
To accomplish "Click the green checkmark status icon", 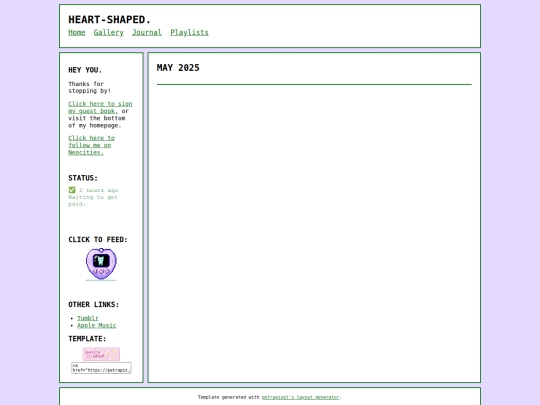I will tap(72, 190).
